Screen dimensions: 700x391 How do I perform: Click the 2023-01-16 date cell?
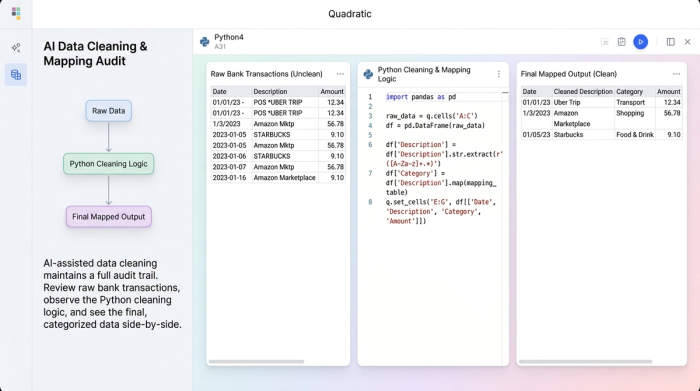pos(231,178)
